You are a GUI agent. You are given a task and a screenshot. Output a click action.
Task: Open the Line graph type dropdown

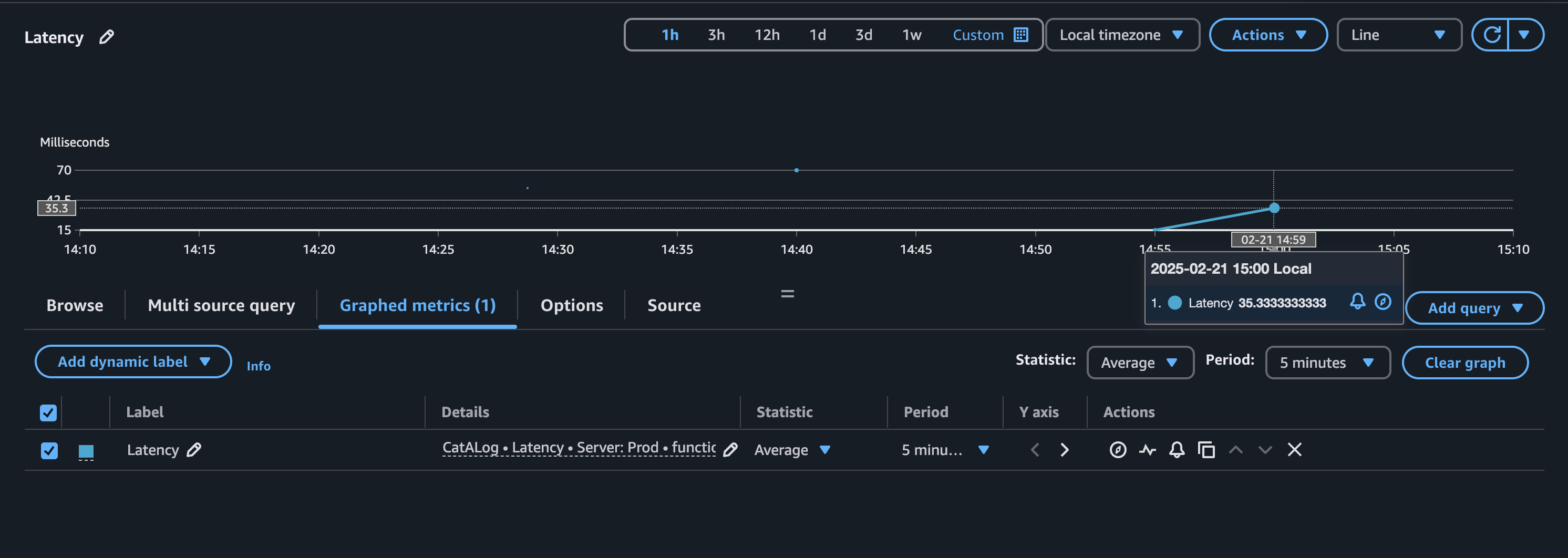tap(1399, 35)
